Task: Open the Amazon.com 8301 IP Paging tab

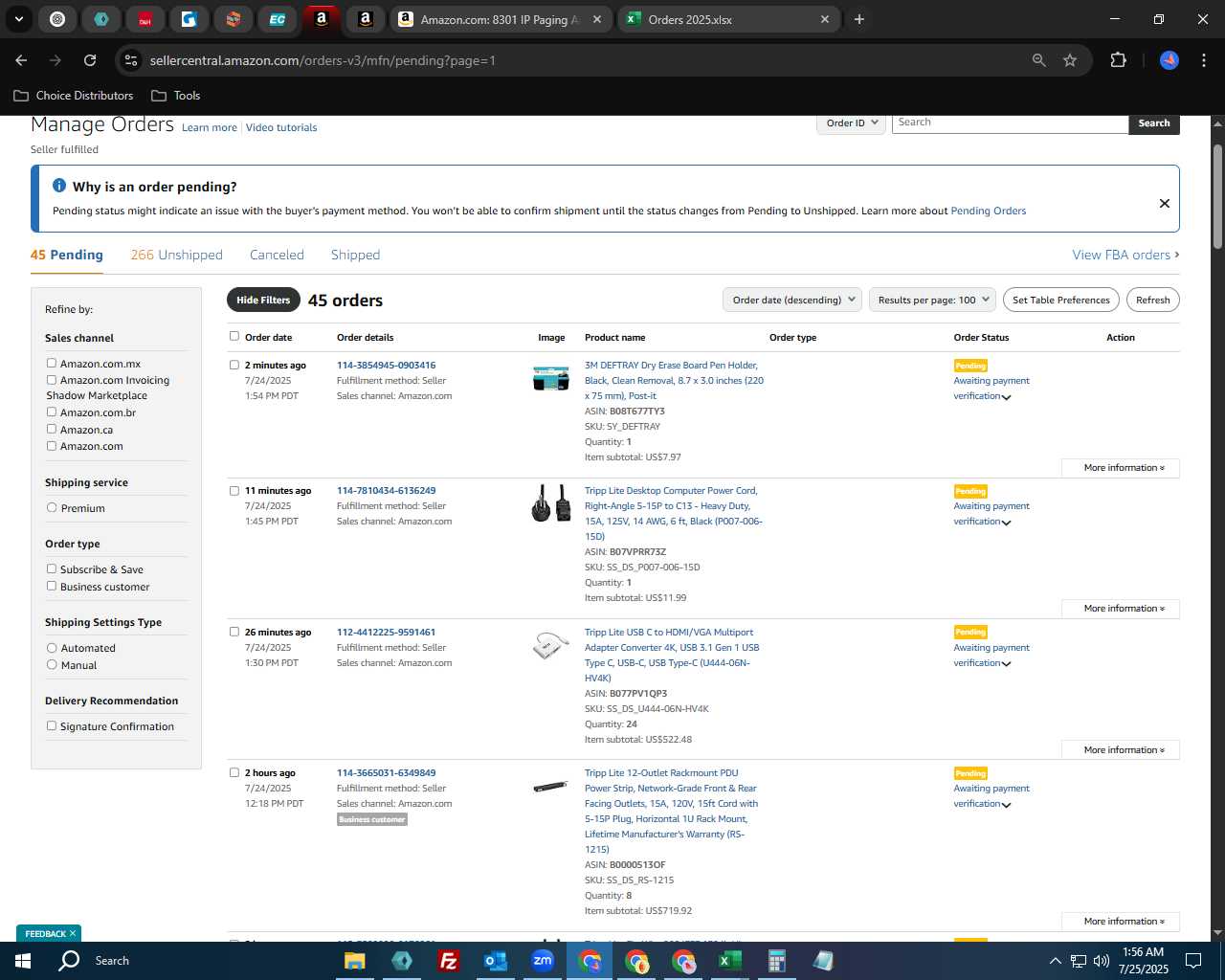Action: click(502, 19)
